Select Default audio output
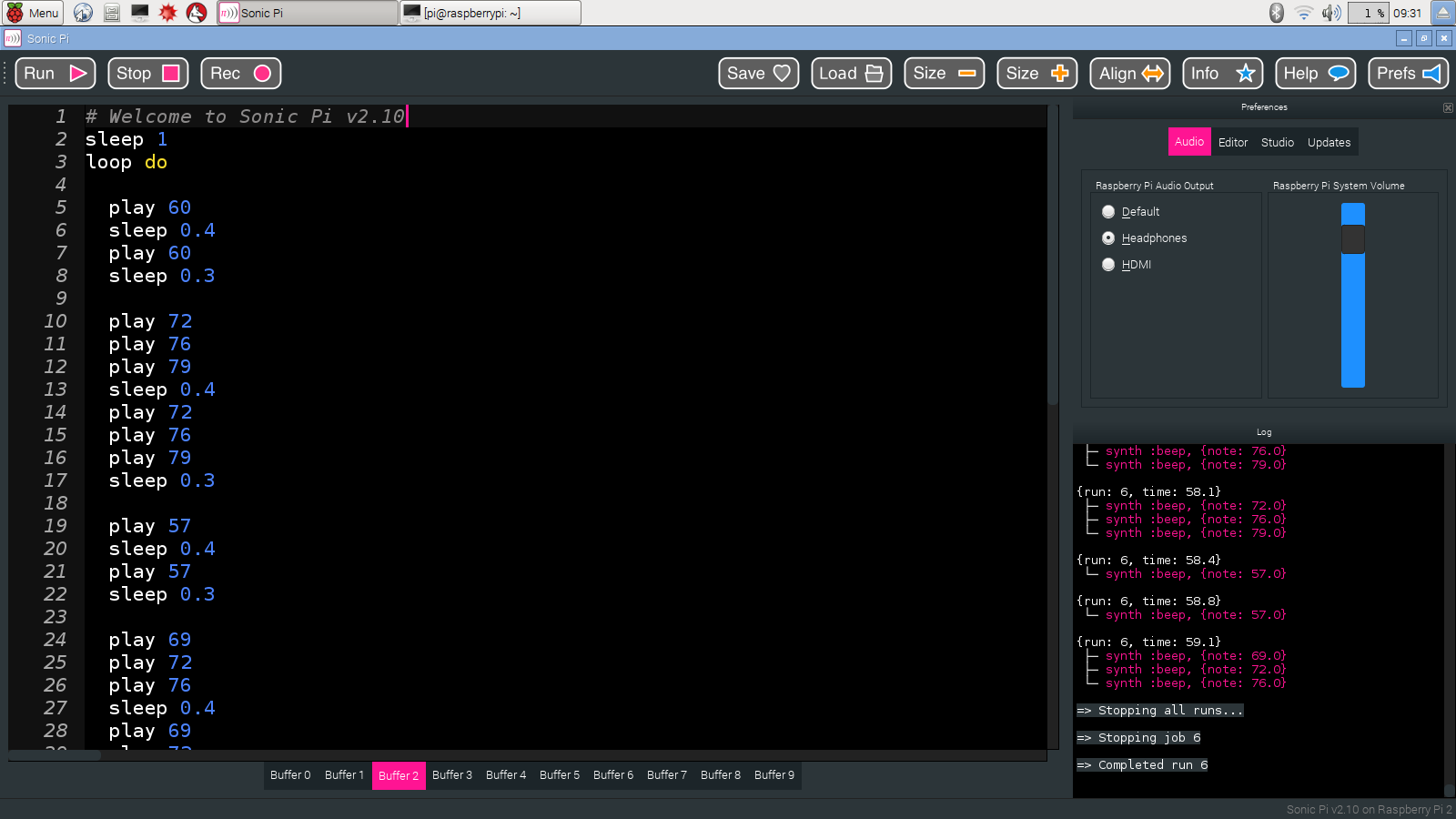The width and height of the screenshot is (1456, 819). tap(1130, 212)
